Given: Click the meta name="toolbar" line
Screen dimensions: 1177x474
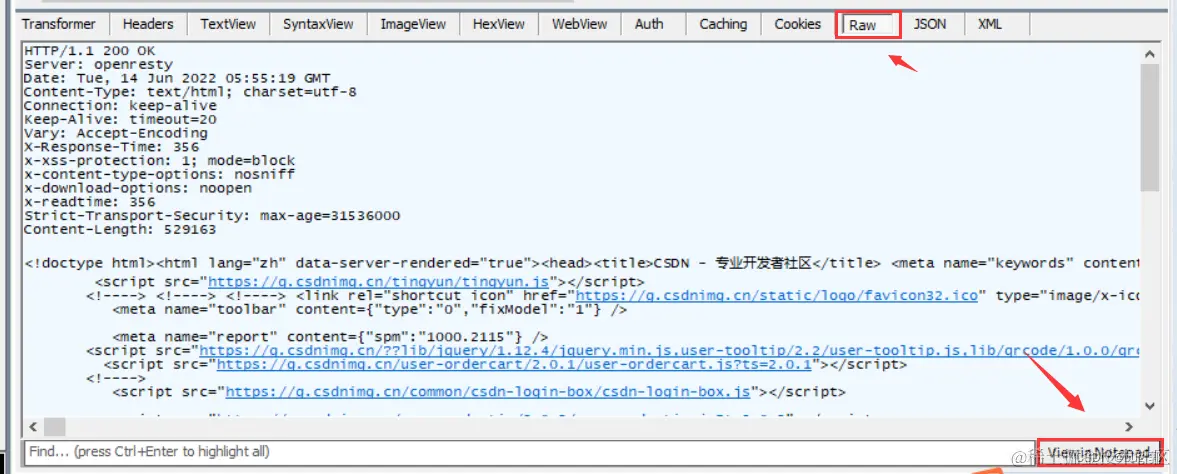Looking at the screenshot, I should coord(369,309).
